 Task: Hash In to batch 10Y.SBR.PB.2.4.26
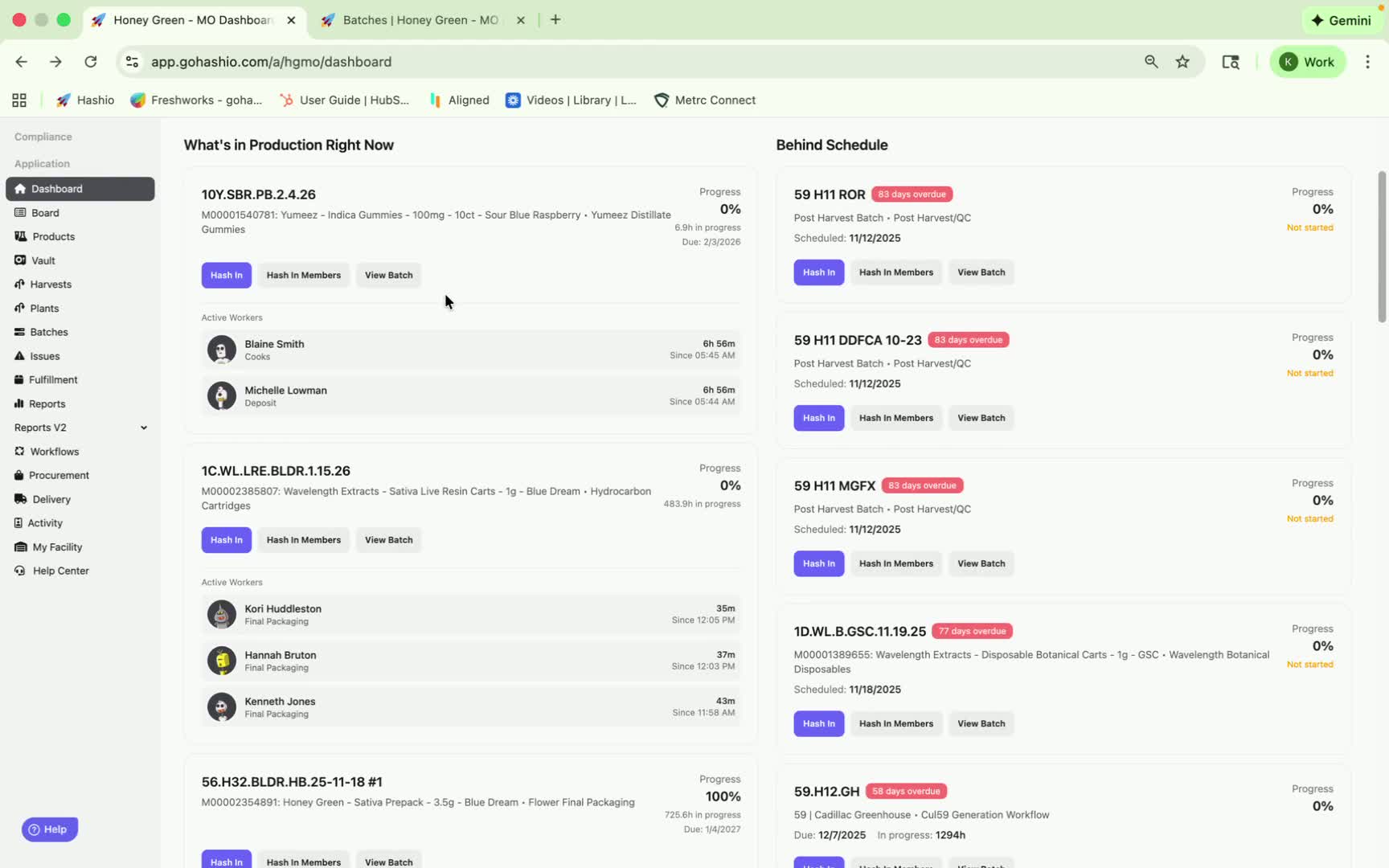(x=227, y=275)
